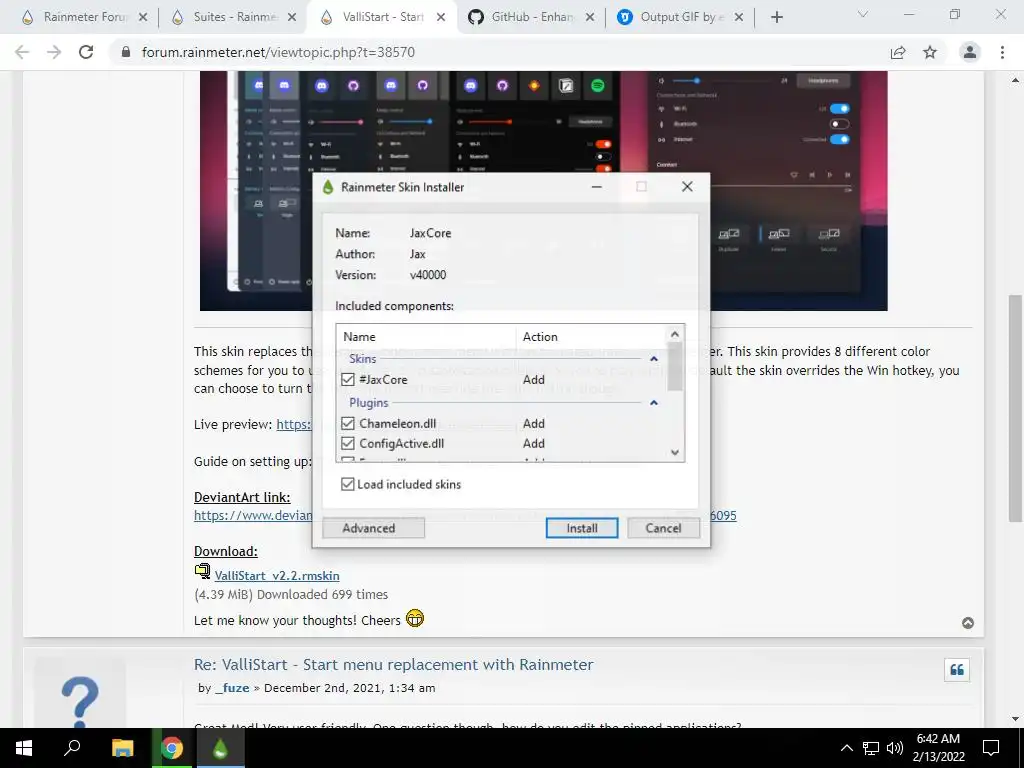
Task: Open a new browser tab
Action: coord(776,18)
